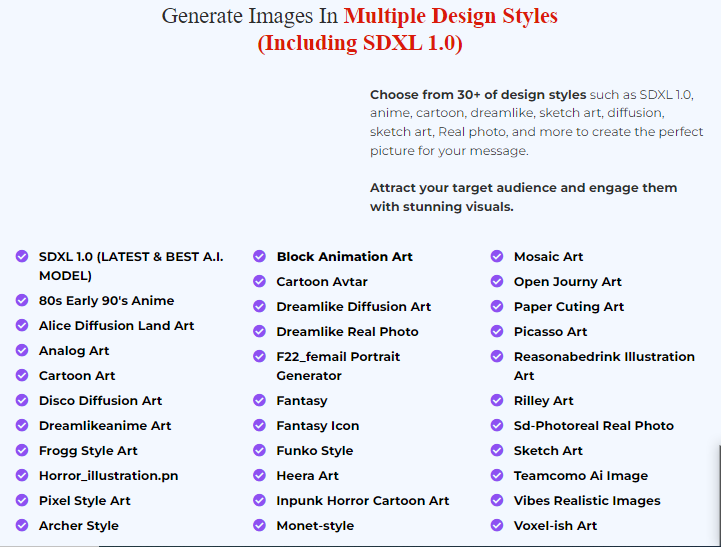The width and height of the screenshot is (721, 547).
Task: Click the checkmark icon beside Mosaic Art
Action: click(497, 257)
